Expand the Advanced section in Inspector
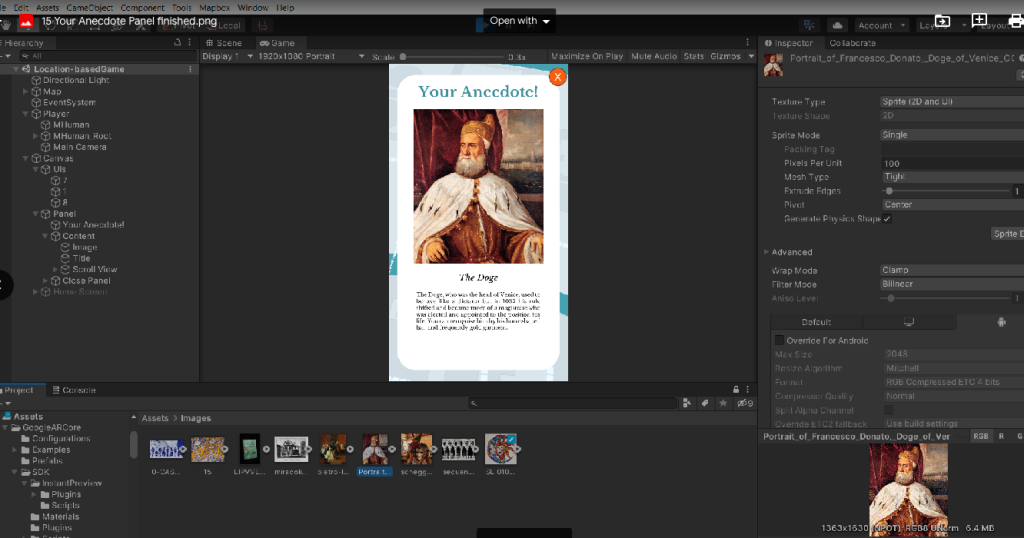1024x538 pixels. click(x=766, y=252)
